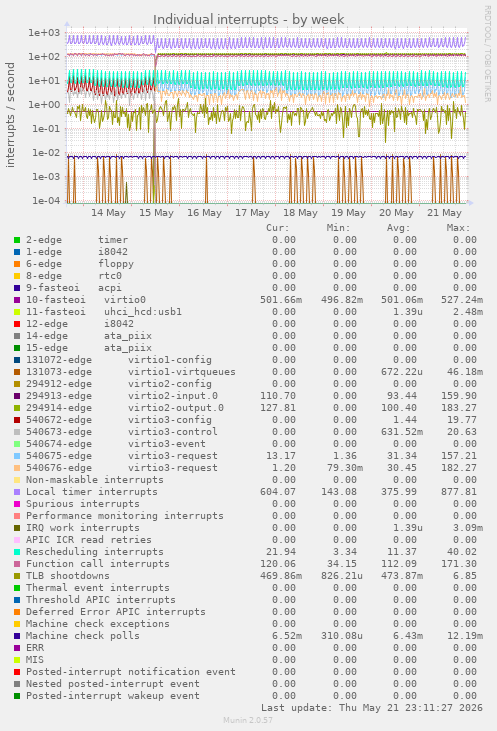Click the 'virtio3-event' legend label
The height and width of the screenshot is (731, 497).
click(167, 444)
